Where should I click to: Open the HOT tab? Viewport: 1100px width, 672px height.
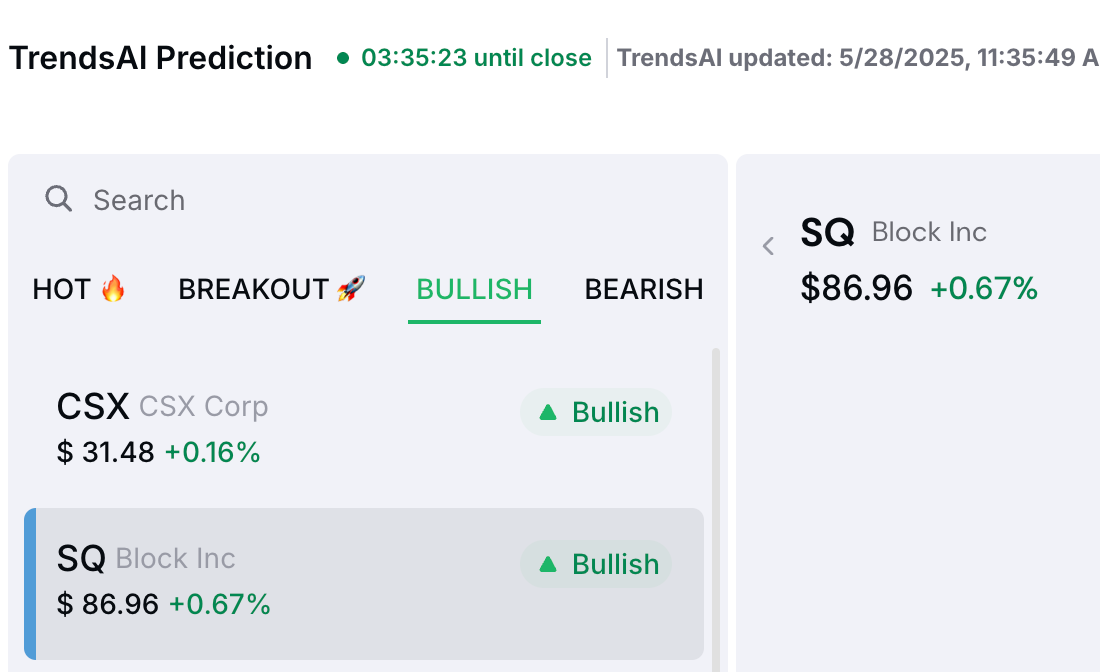[79, 289]
